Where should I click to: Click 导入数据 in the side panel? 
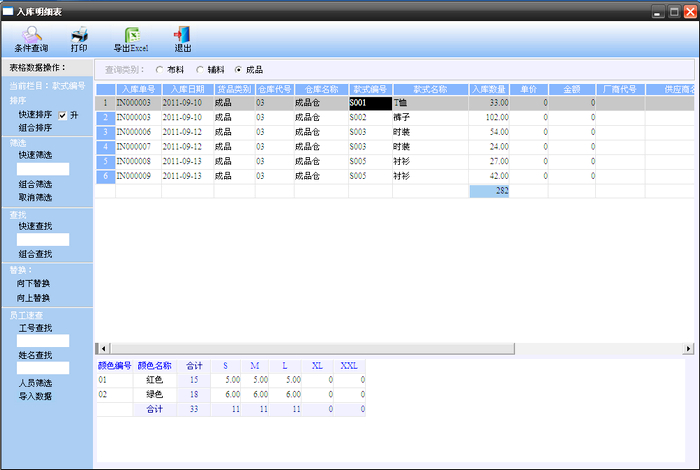[35, 396]
